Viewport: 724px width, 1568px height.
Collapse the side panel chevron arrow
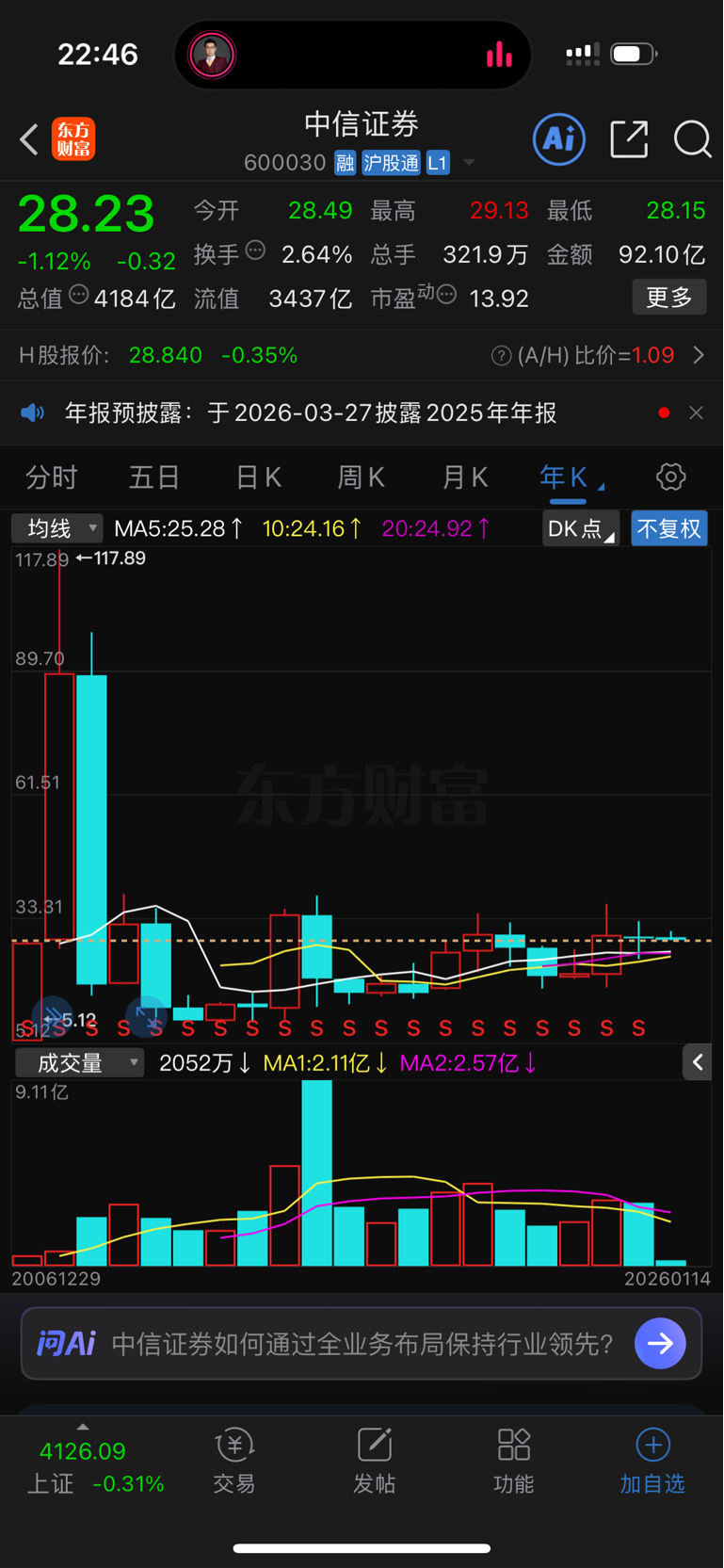coord(698,1062)
